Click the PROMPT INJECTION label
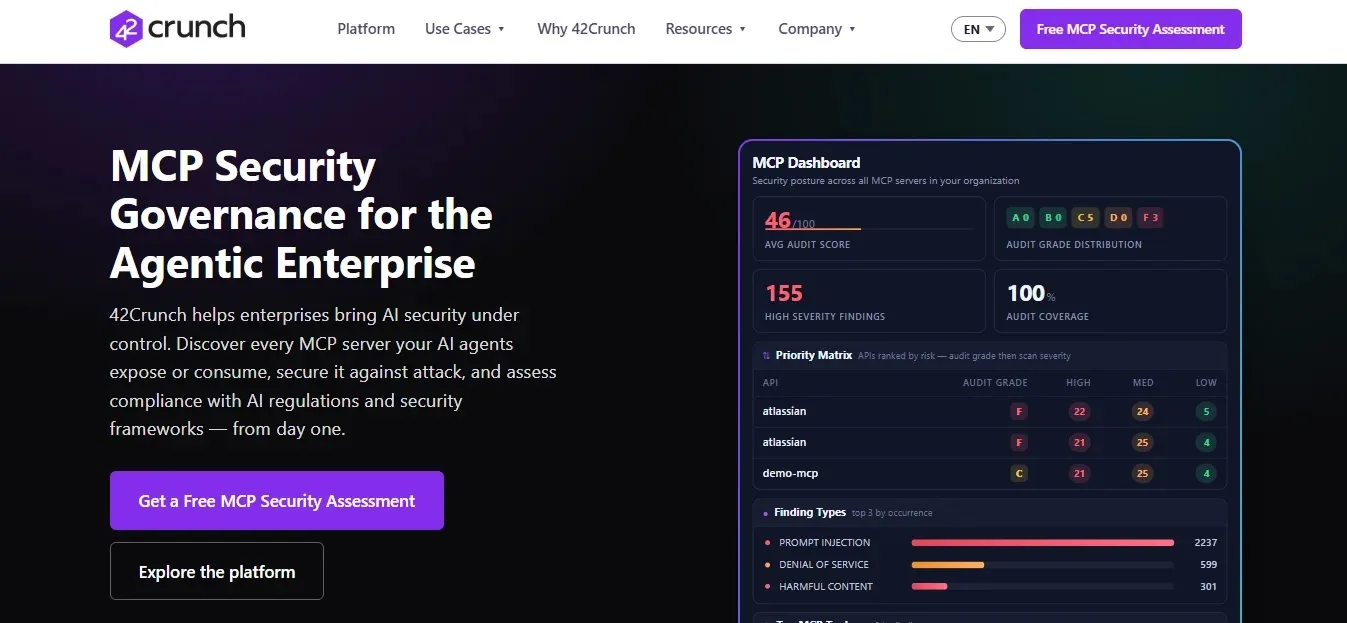This screenshot has width=1347, height=623. [825, 542]
